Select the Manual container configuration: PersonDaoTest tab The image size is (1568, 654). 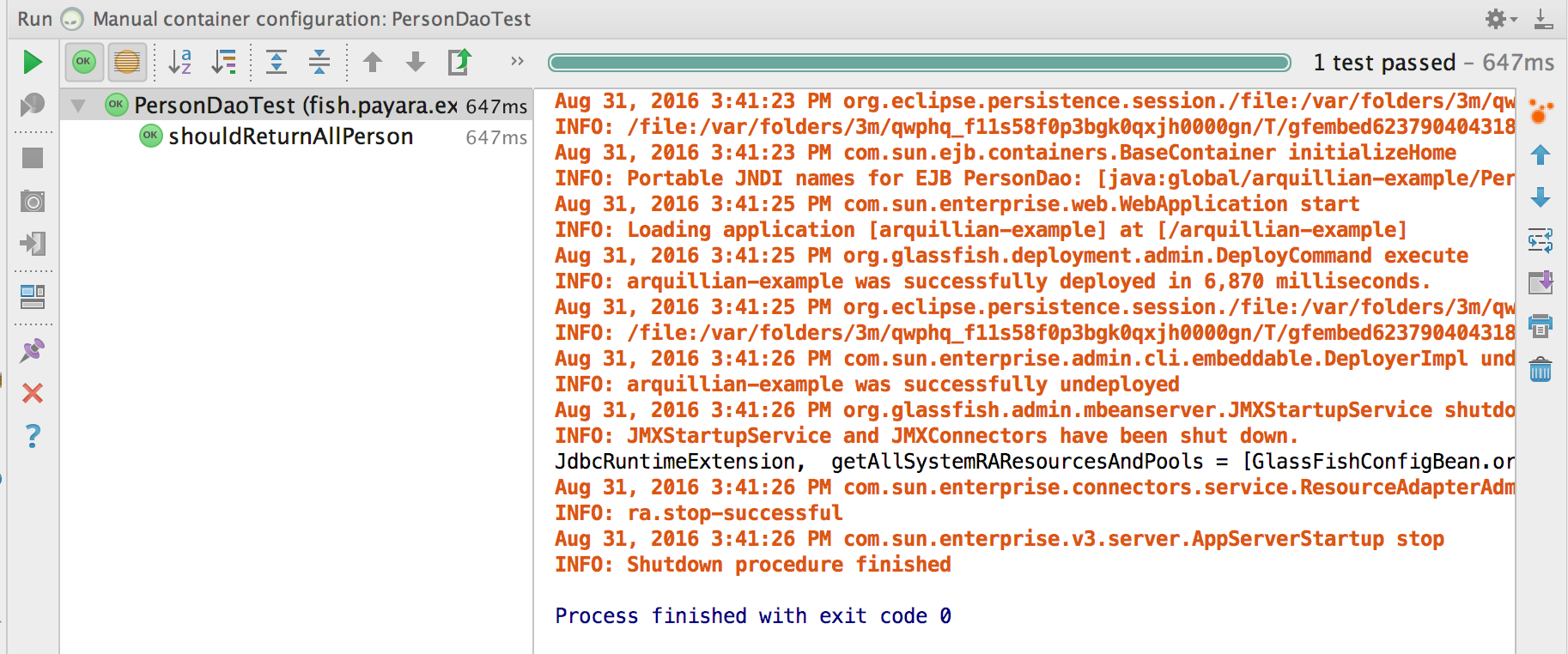(x=311, y=19)
